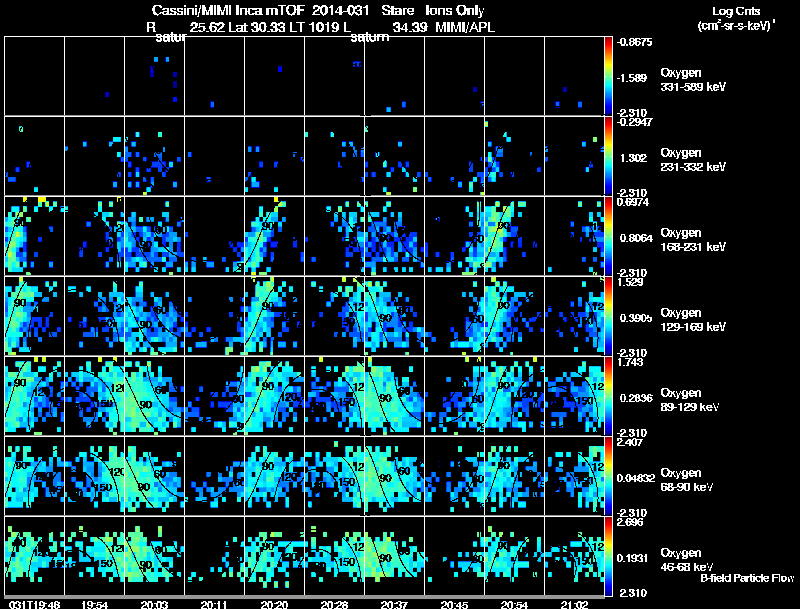
Task: Click the 'Oxygen 89-129 keV' row label
Action: tap(690, 400)
